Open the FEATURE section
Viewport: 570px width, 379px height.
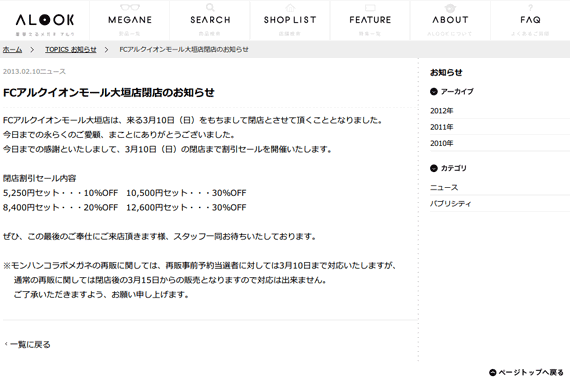[370, 20]
